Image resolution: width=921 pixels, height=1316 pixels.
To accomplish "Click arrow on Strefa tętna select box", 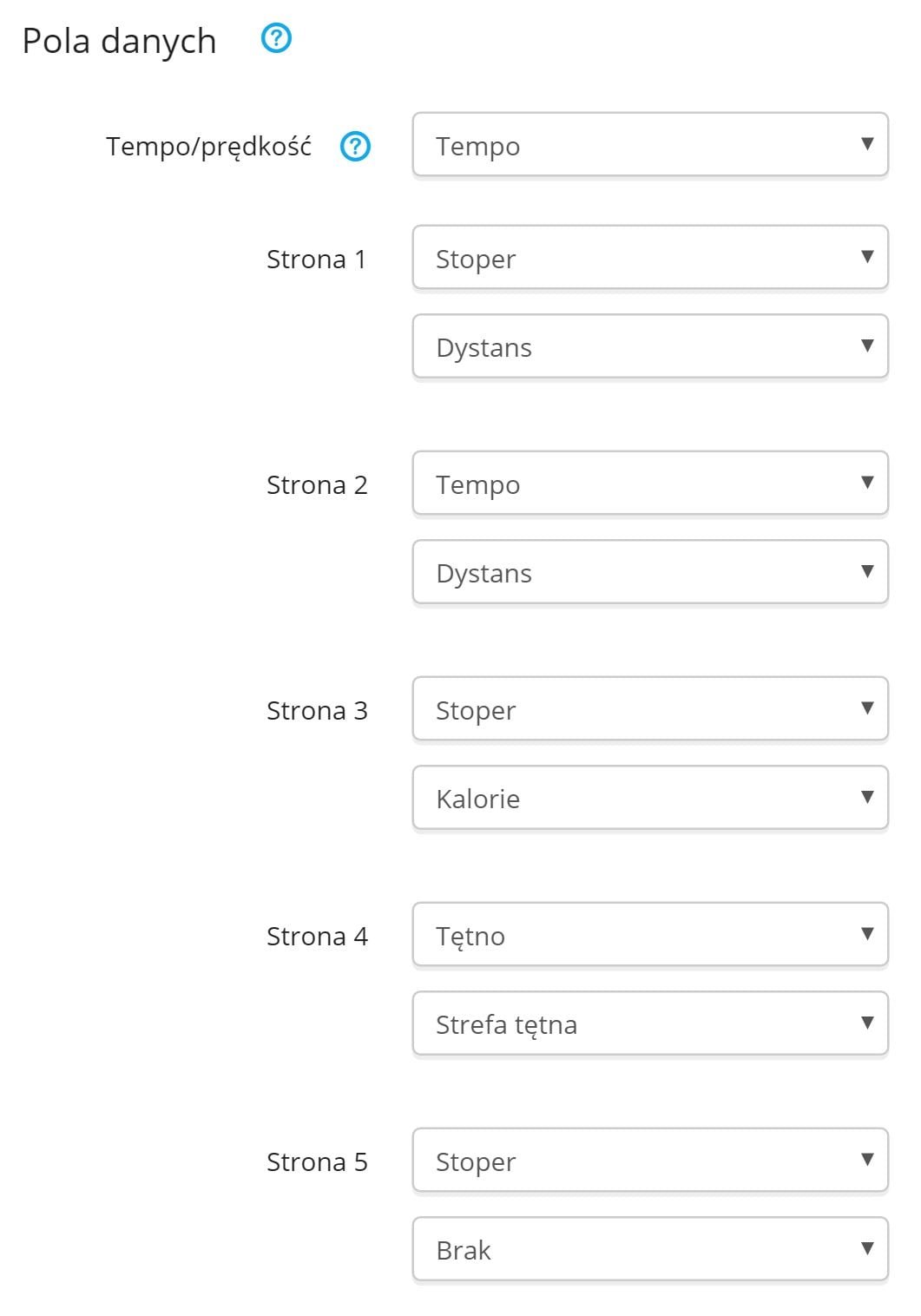I will [866, 1023].
